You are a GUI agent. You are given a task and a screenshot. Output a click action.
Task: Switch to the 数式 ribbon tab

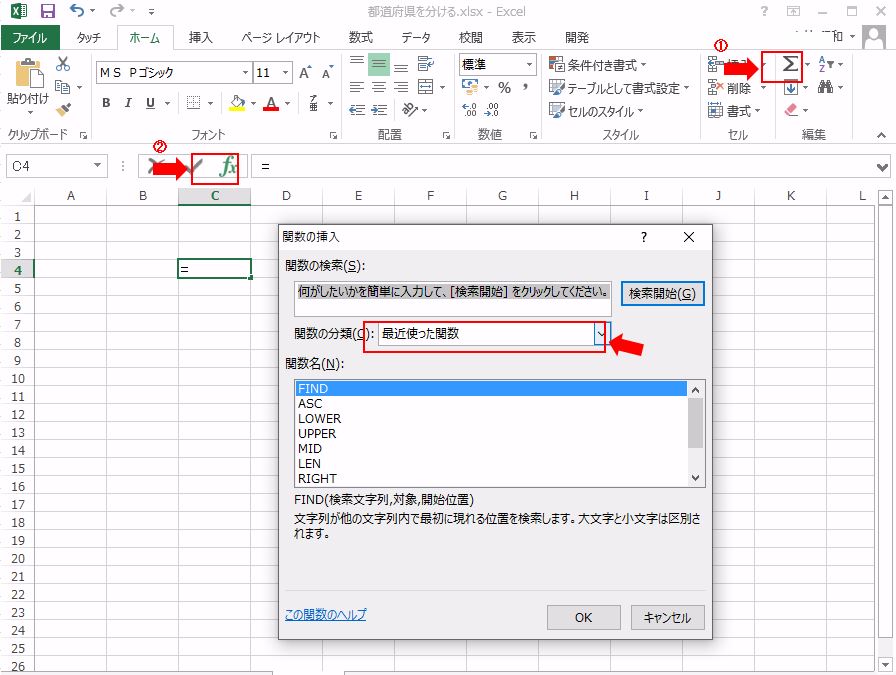point(361,37)
